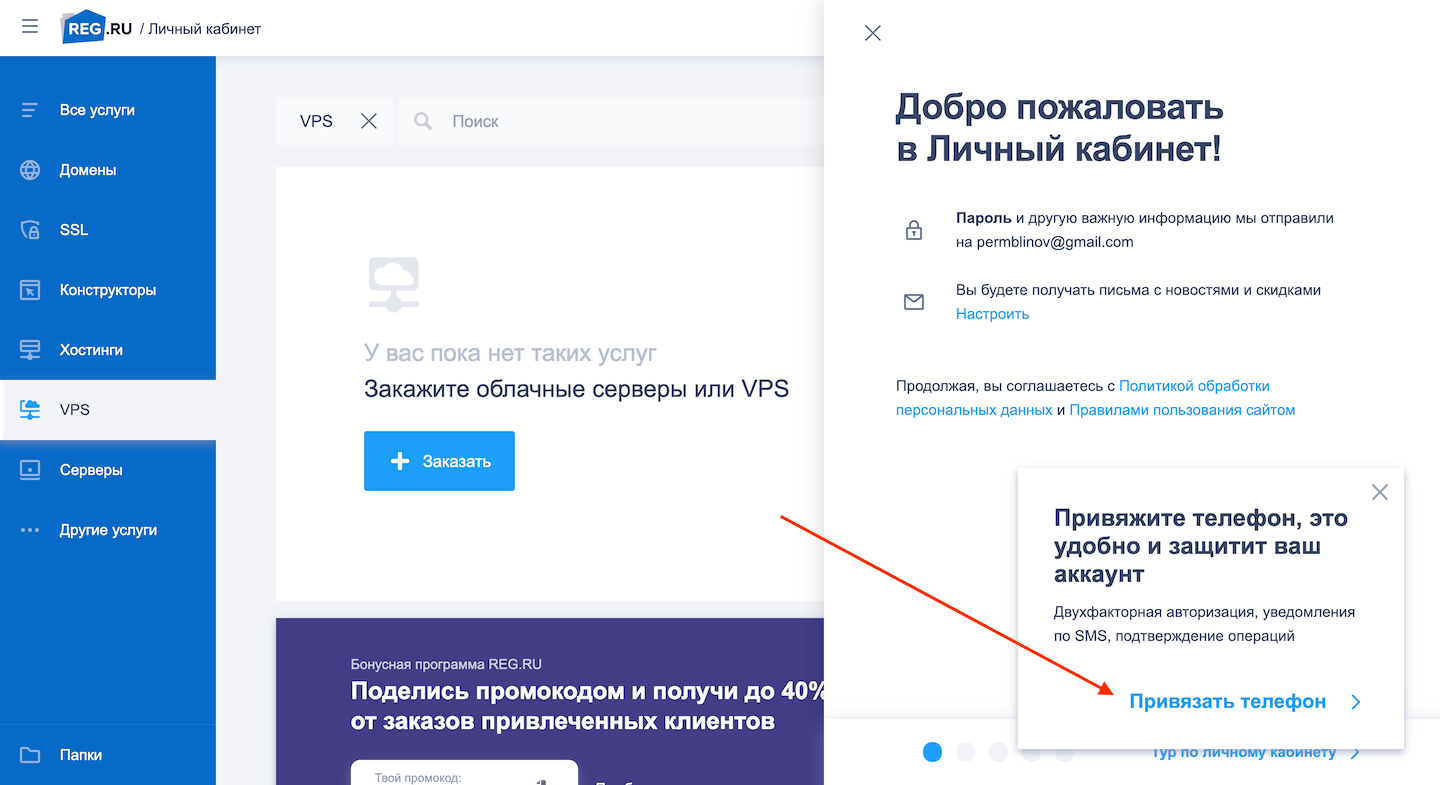
Task: Click Привязать телефон link
Action: coord(1227,702)
